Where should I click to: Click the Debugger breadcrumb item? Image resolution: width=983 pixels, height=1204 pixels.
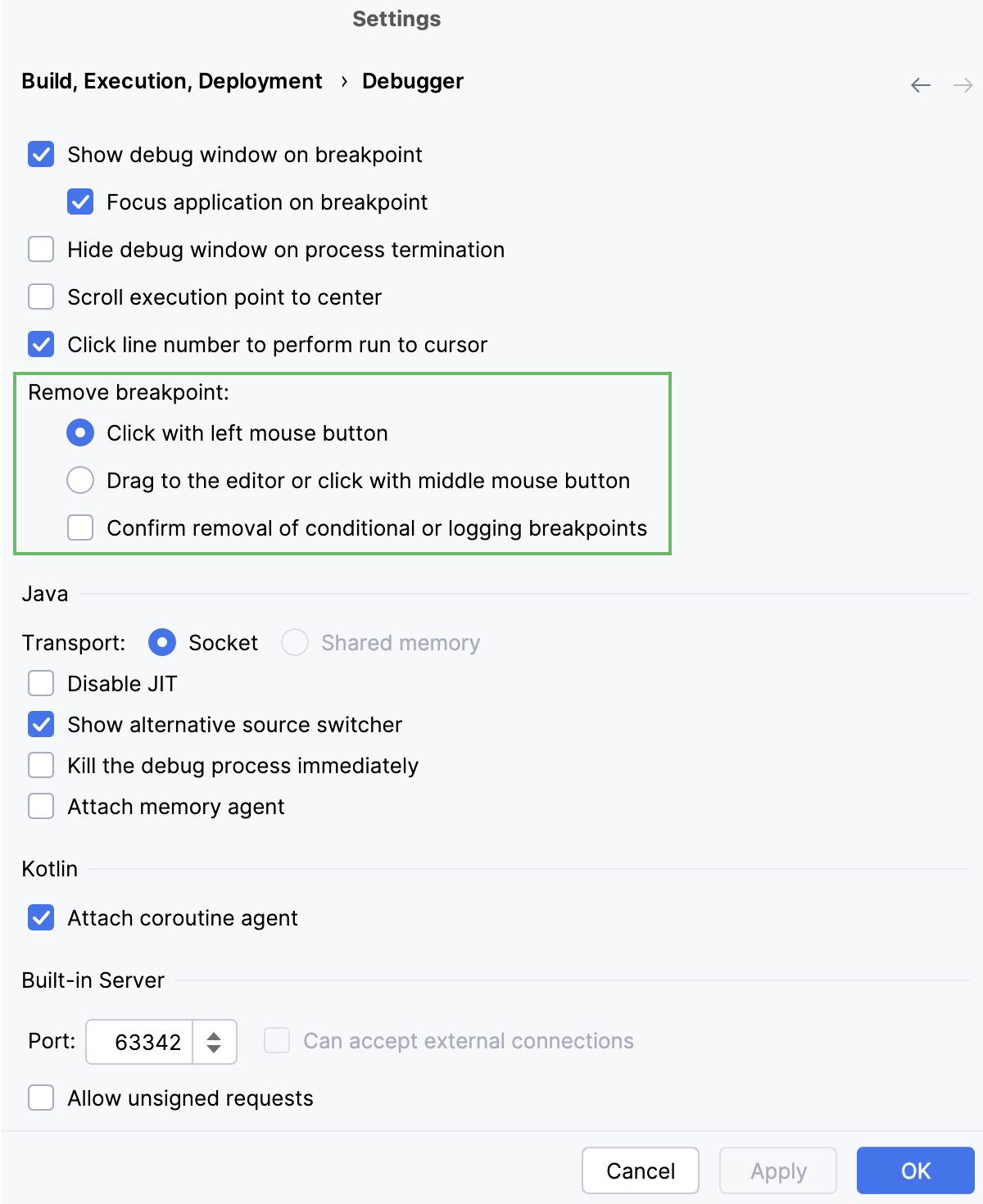412,81
